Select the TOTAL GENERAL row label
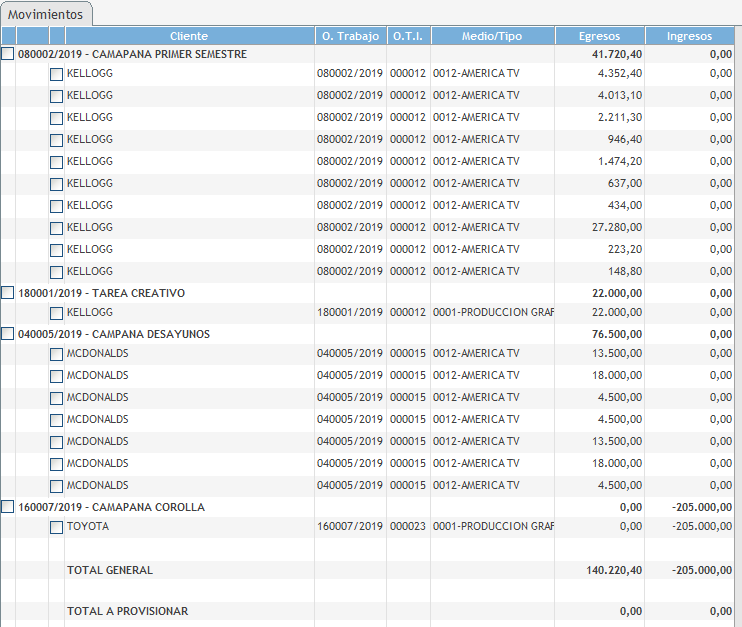Screen dimensions: 742x627 pyautogui.click(x=110, y=570)
